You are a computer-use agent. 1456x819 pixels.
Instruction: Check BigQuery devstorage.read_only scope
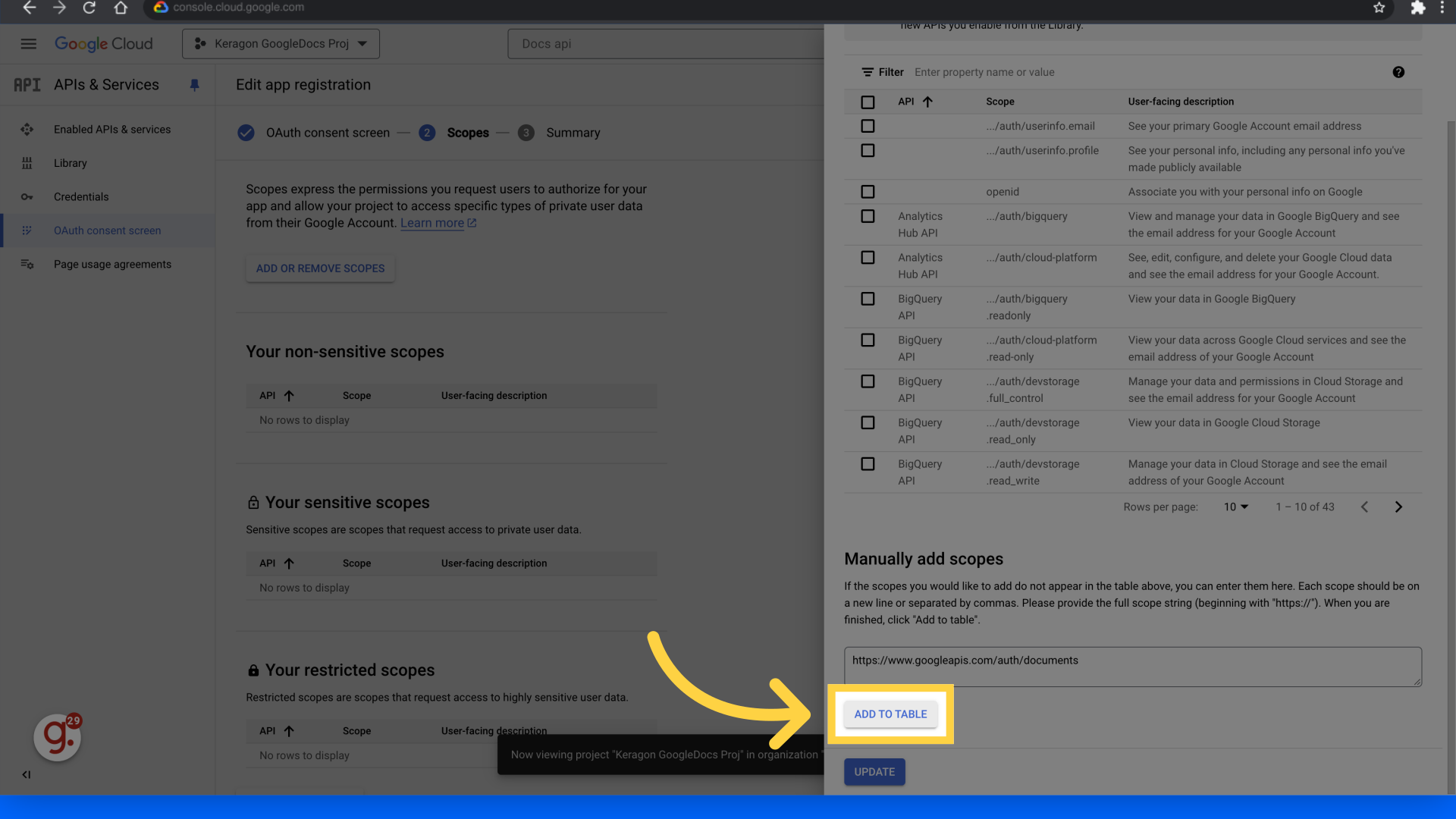point(868,422)
